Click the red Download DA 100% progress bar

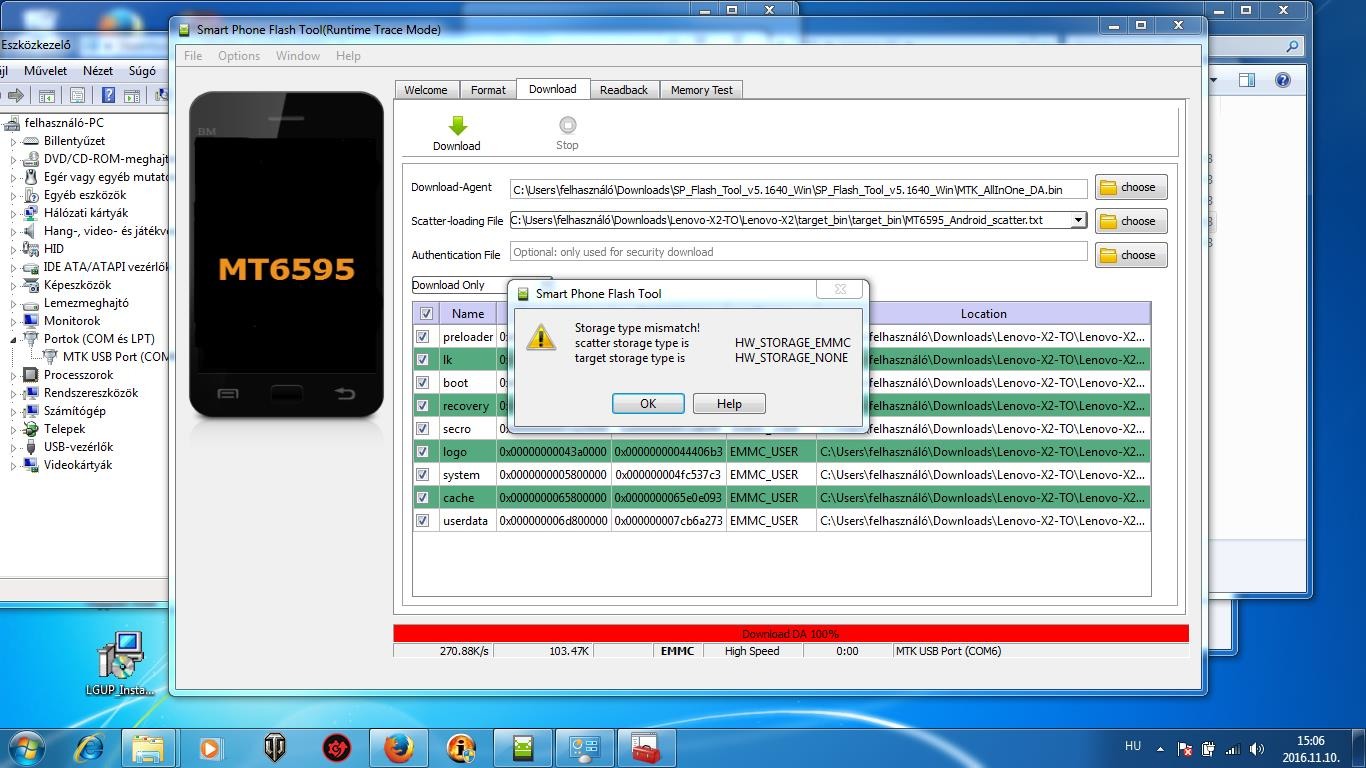(791, 633)
